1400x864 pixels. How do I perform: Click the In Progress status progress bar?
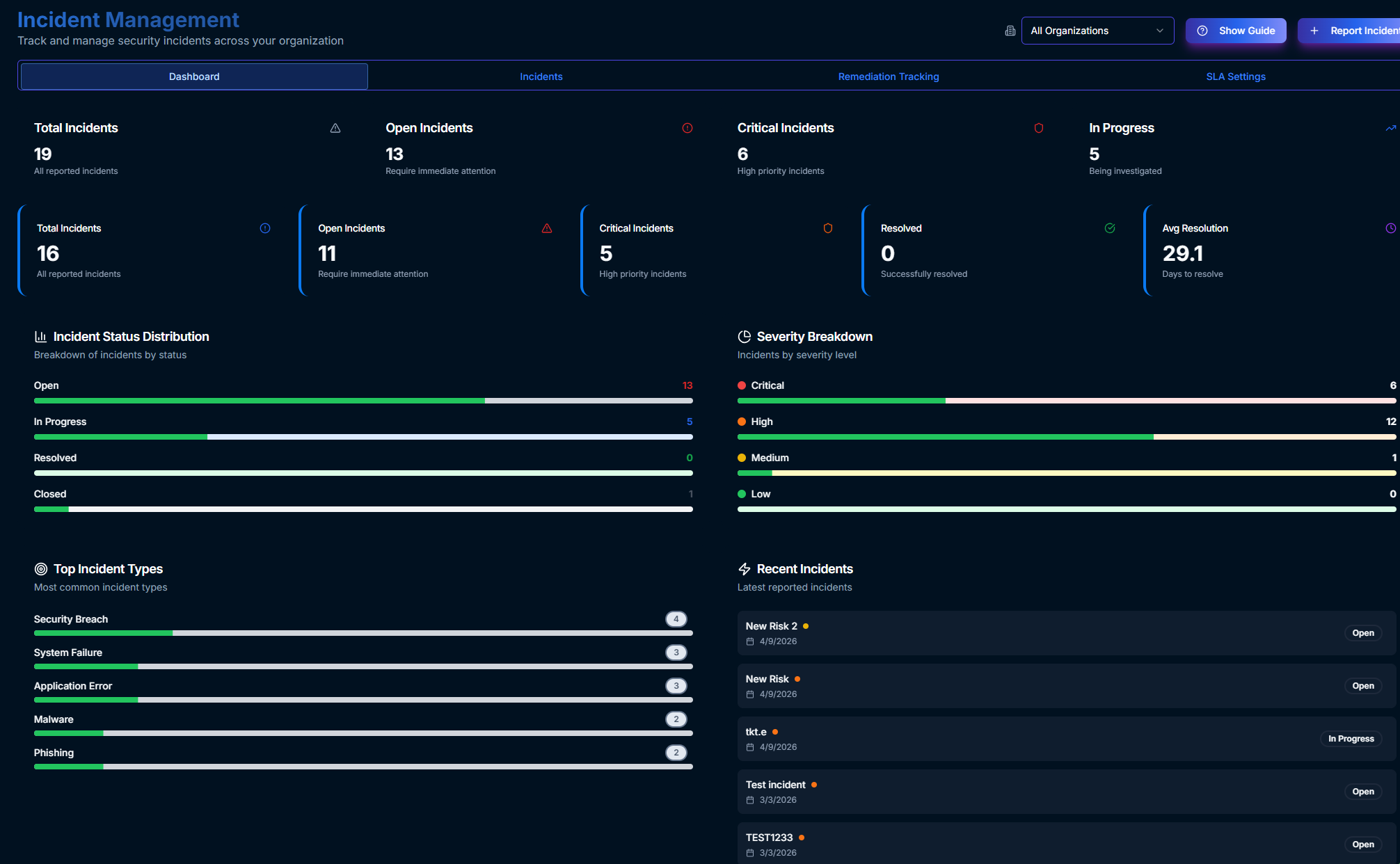click(x=363, y=437)
